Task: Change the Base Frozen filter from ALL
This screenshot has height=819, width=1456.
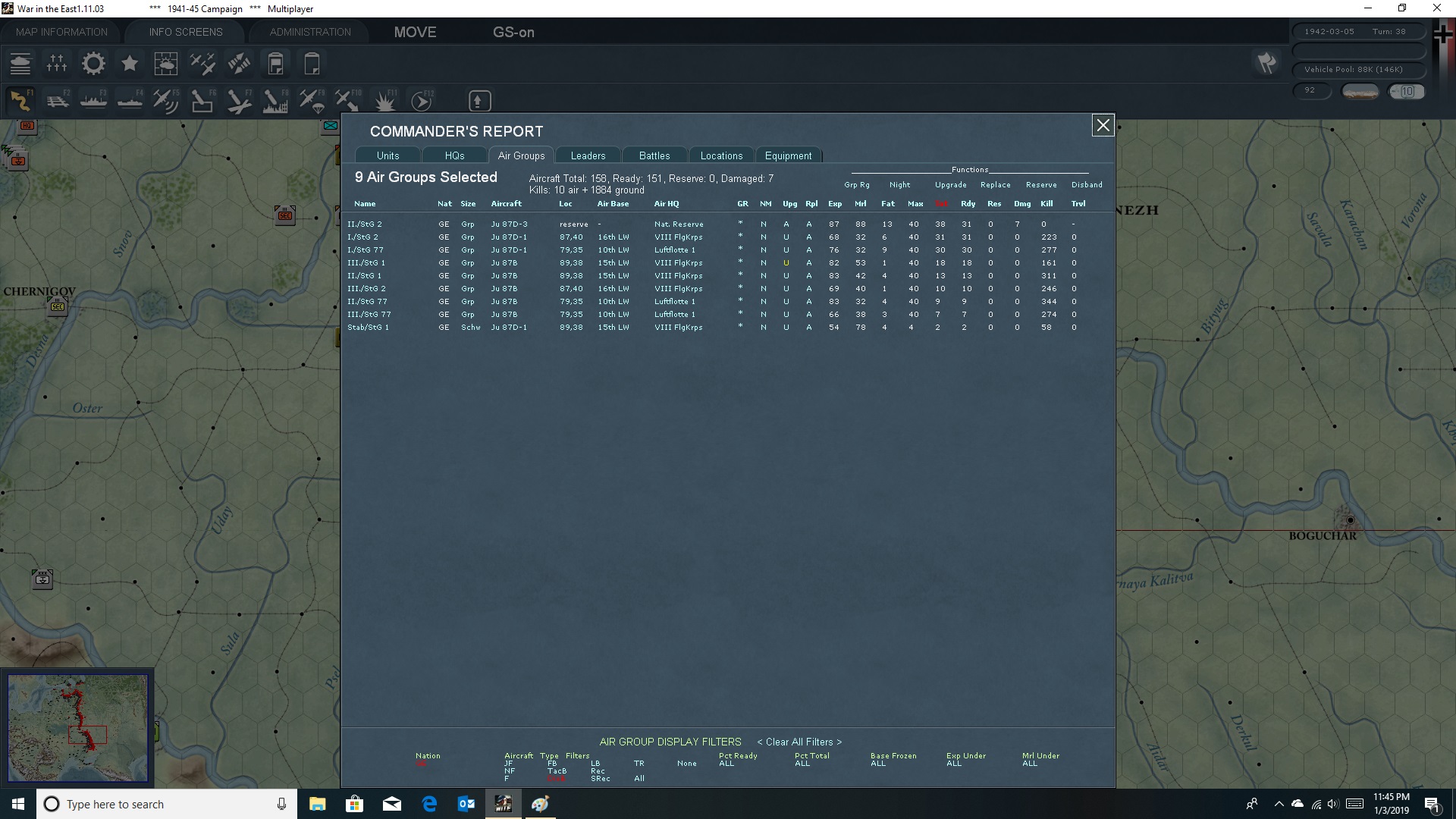Action: [x=877, y=764]
